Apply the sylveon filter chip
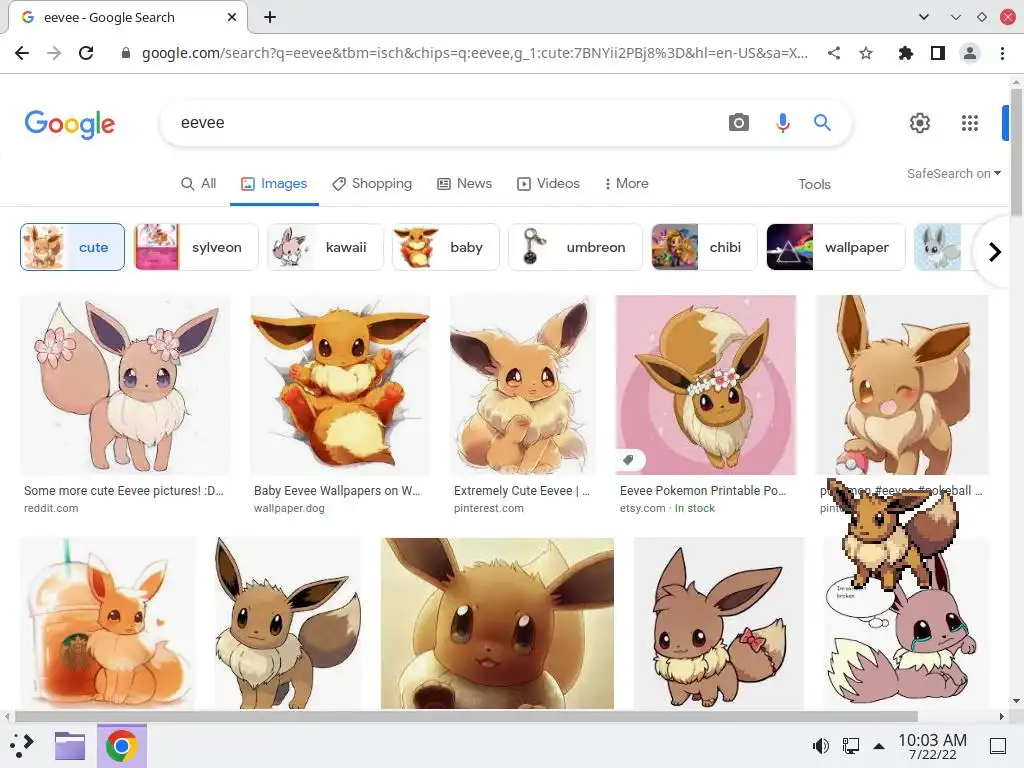This screenshot has height=768, width=1024. click(196, 247)
